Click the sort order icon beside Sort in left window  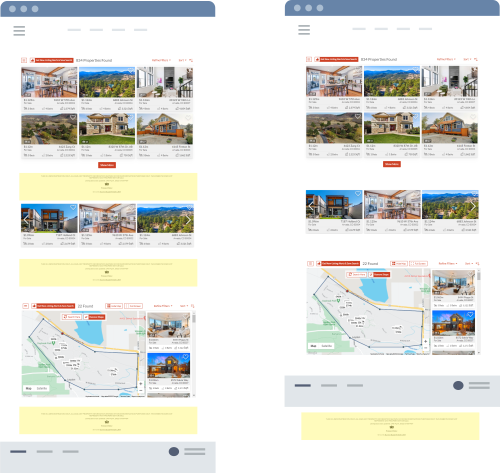[x=191, y=60]
